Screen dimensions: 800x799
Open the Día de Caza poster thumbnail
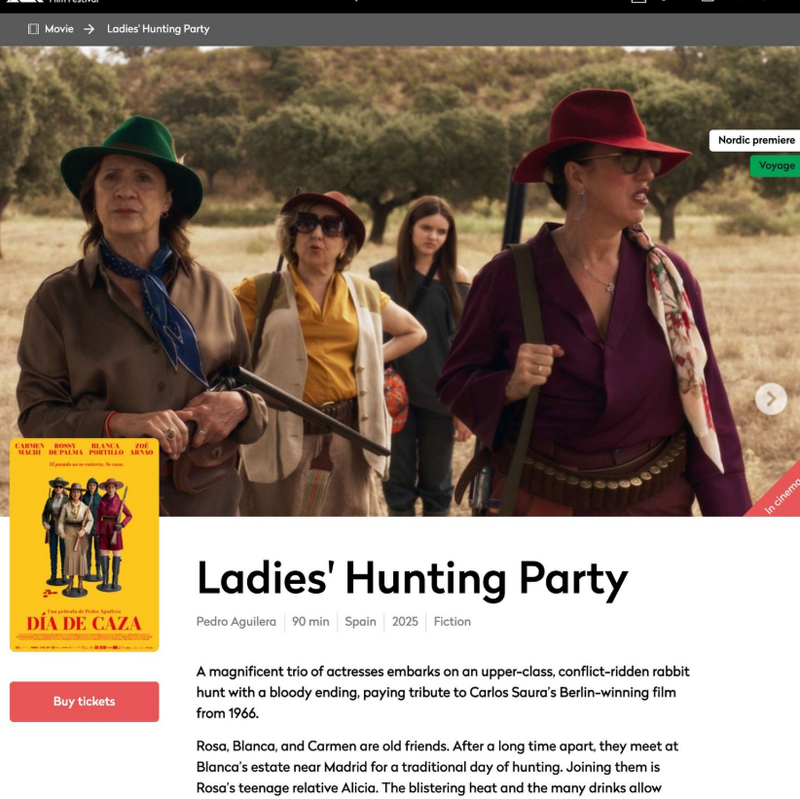[x=84, y=545]
